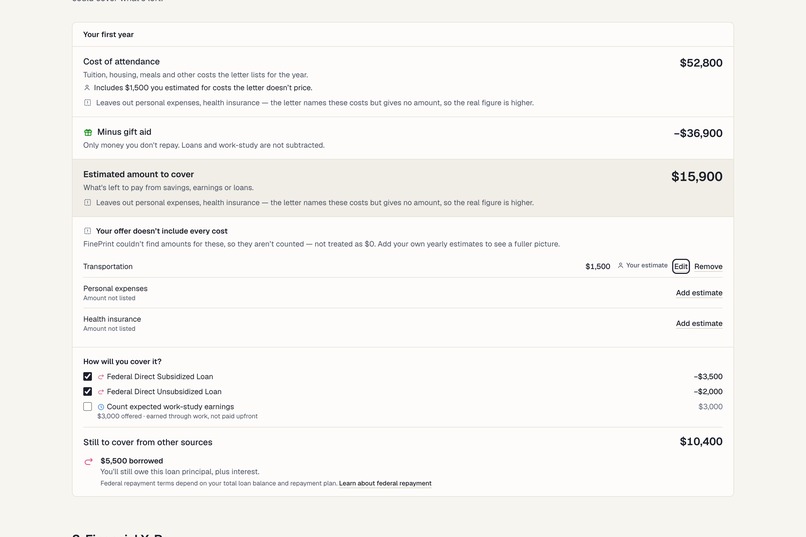Click the 'Minus gift aid' heading

(124, 132)
